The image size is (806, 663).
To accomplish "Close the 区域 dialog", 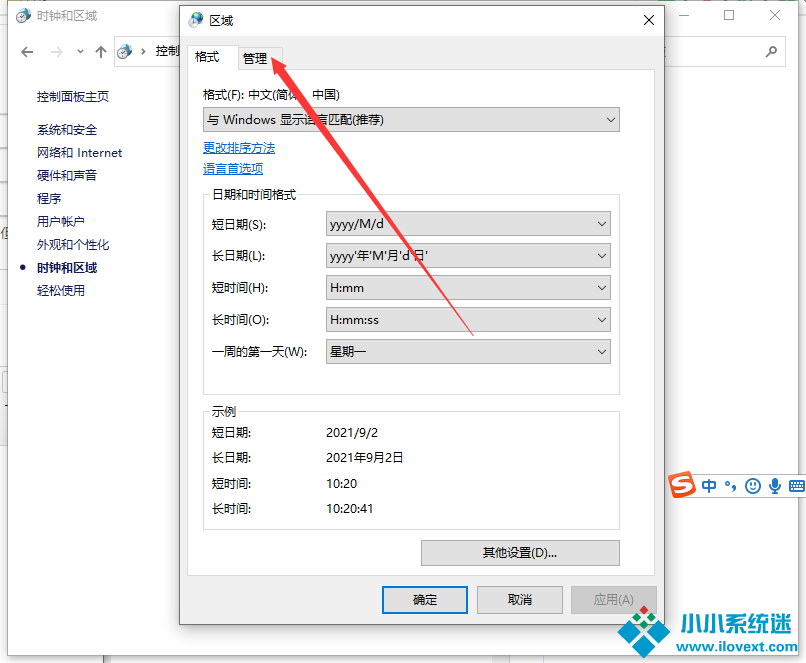I will tap(649, 20).
